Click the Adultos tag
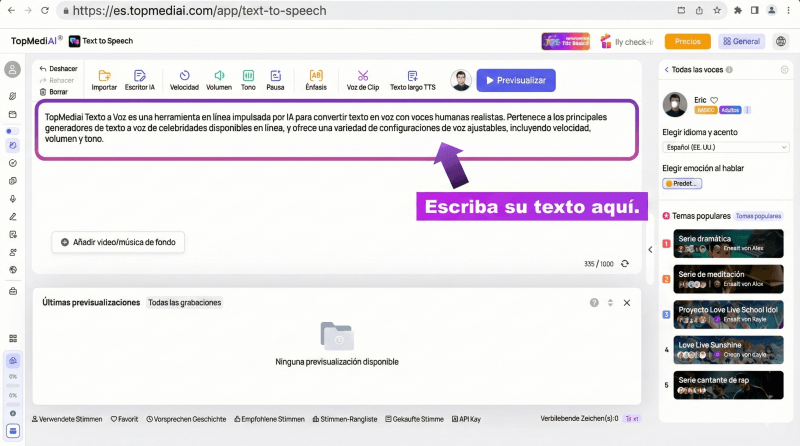Image resolution: width=800 pixels, height=446 pixels. click(x=730, y=110)
